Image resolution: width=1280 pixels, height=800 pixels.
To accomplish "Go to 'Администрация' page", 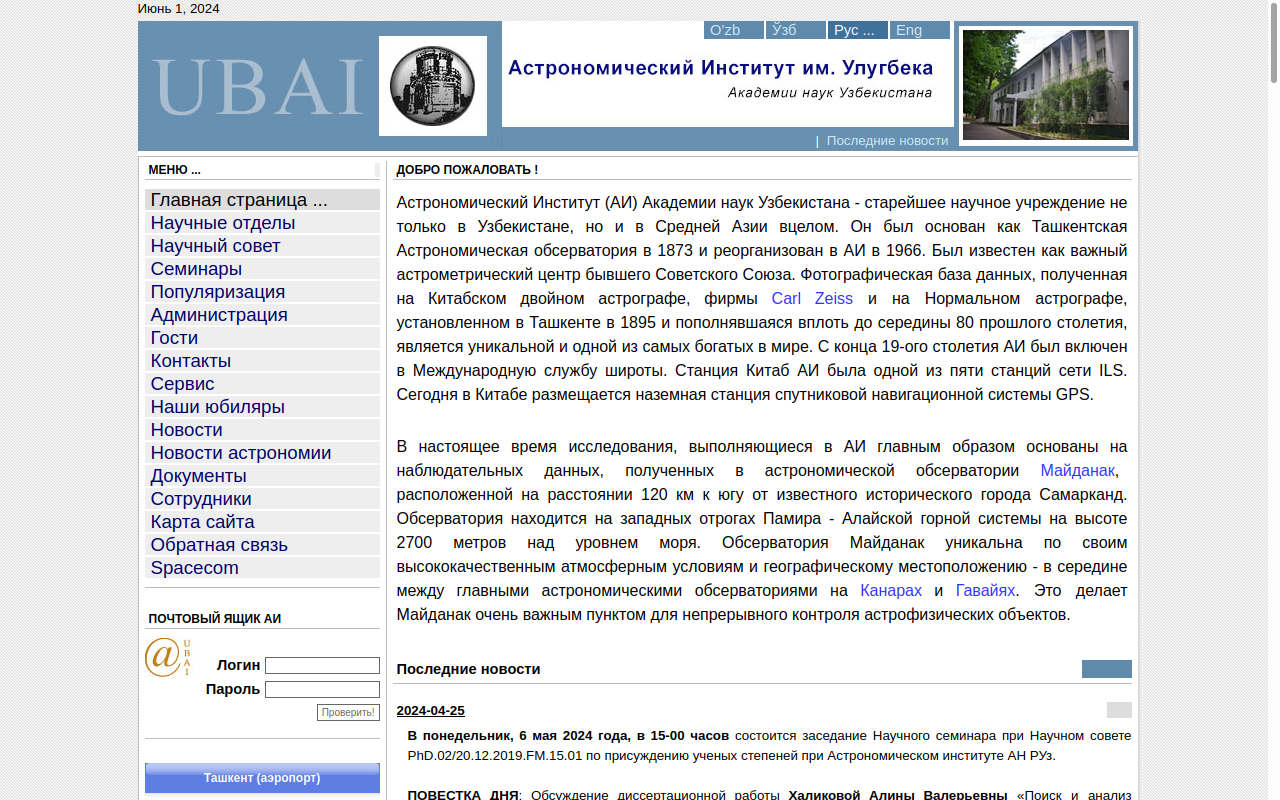I will (x=262, y=315).
